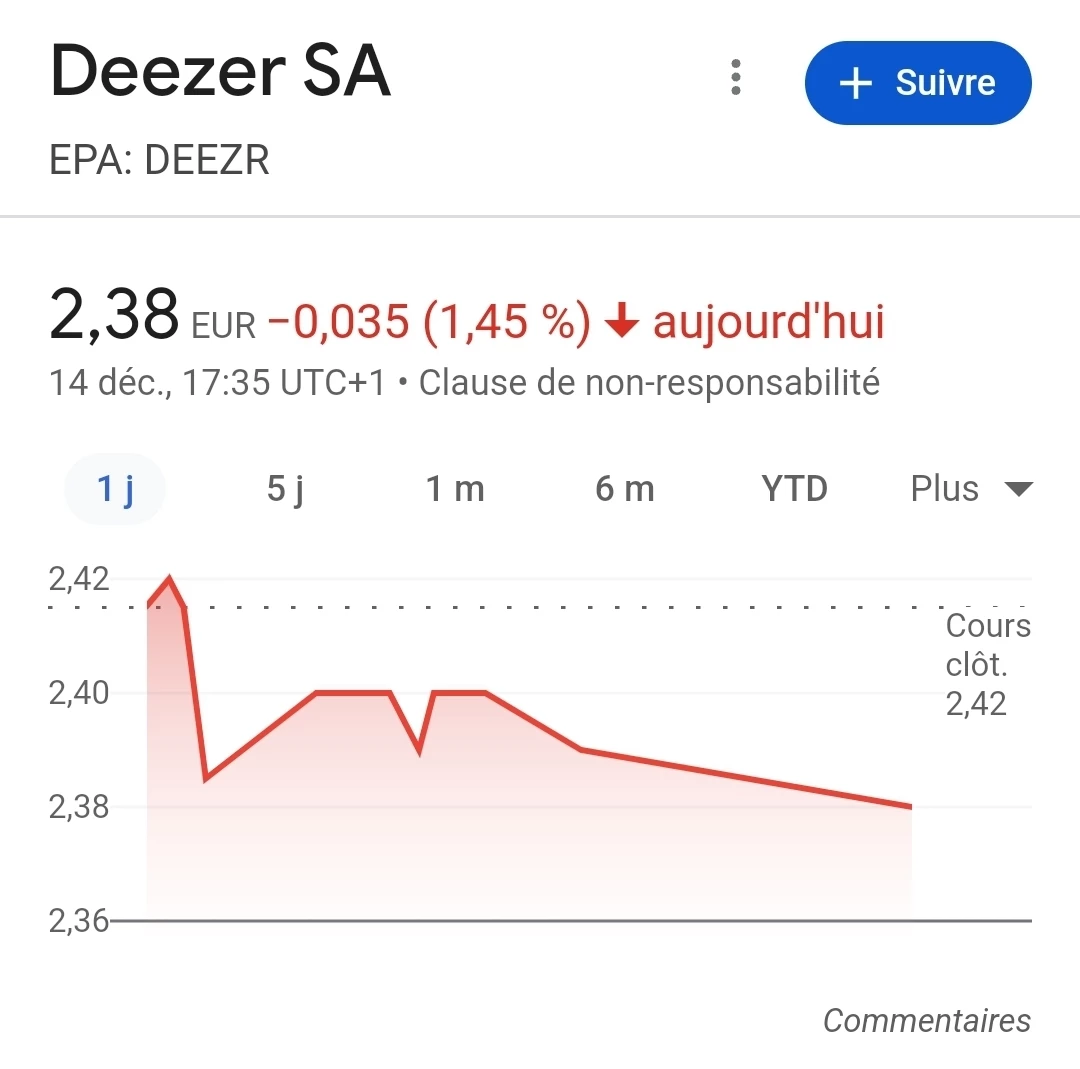1080x1069 pixels.
Task: Click the plus icon in Suivre button
Action: click(x=856, y=83)
